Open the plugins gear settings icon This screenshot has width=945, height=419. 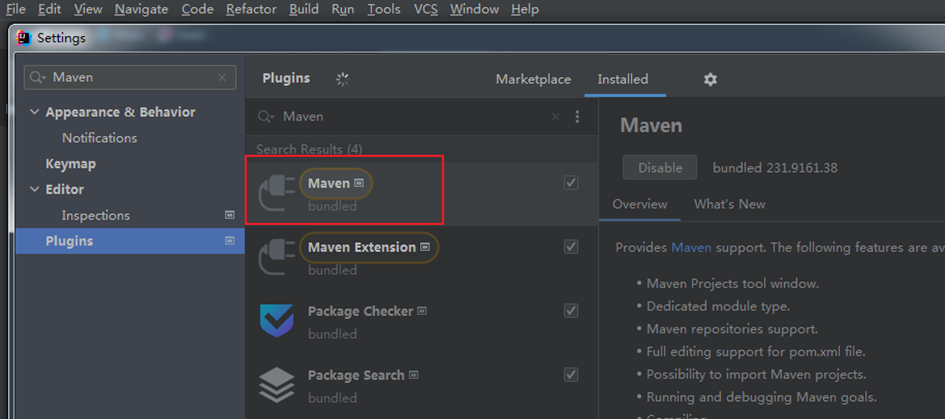[711, 79]
